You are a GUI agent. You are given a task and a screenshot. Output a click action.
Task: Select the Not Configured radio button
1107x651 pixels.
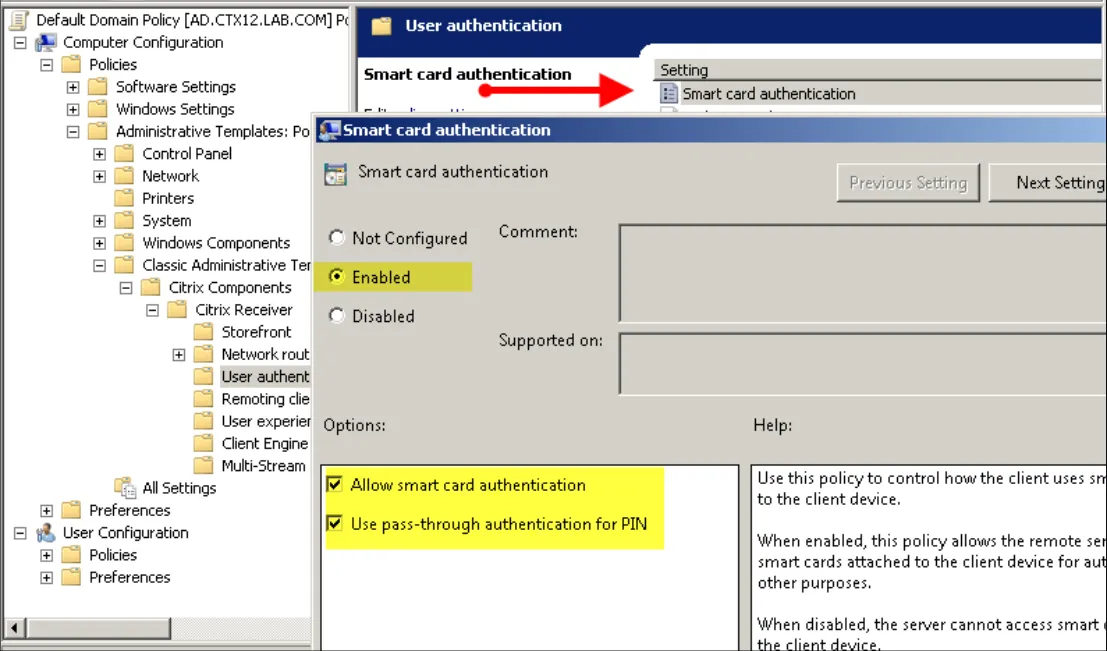[336, 238]
